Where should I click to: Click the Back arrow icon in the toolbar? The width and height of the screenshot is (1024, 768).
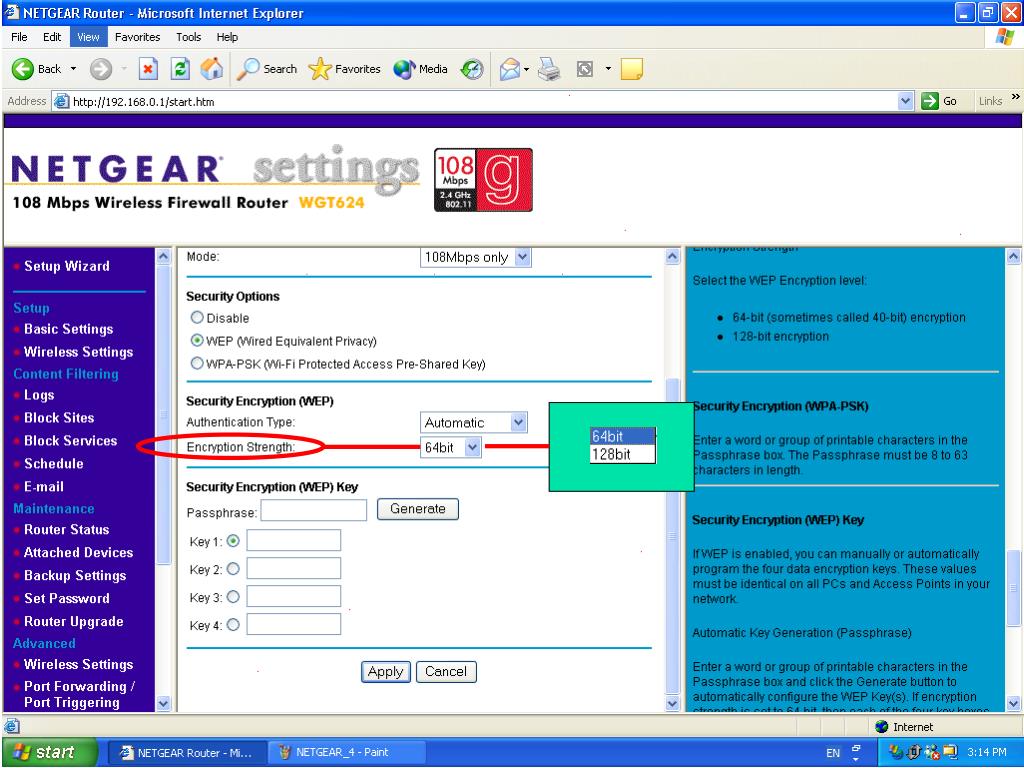[23, 69]
